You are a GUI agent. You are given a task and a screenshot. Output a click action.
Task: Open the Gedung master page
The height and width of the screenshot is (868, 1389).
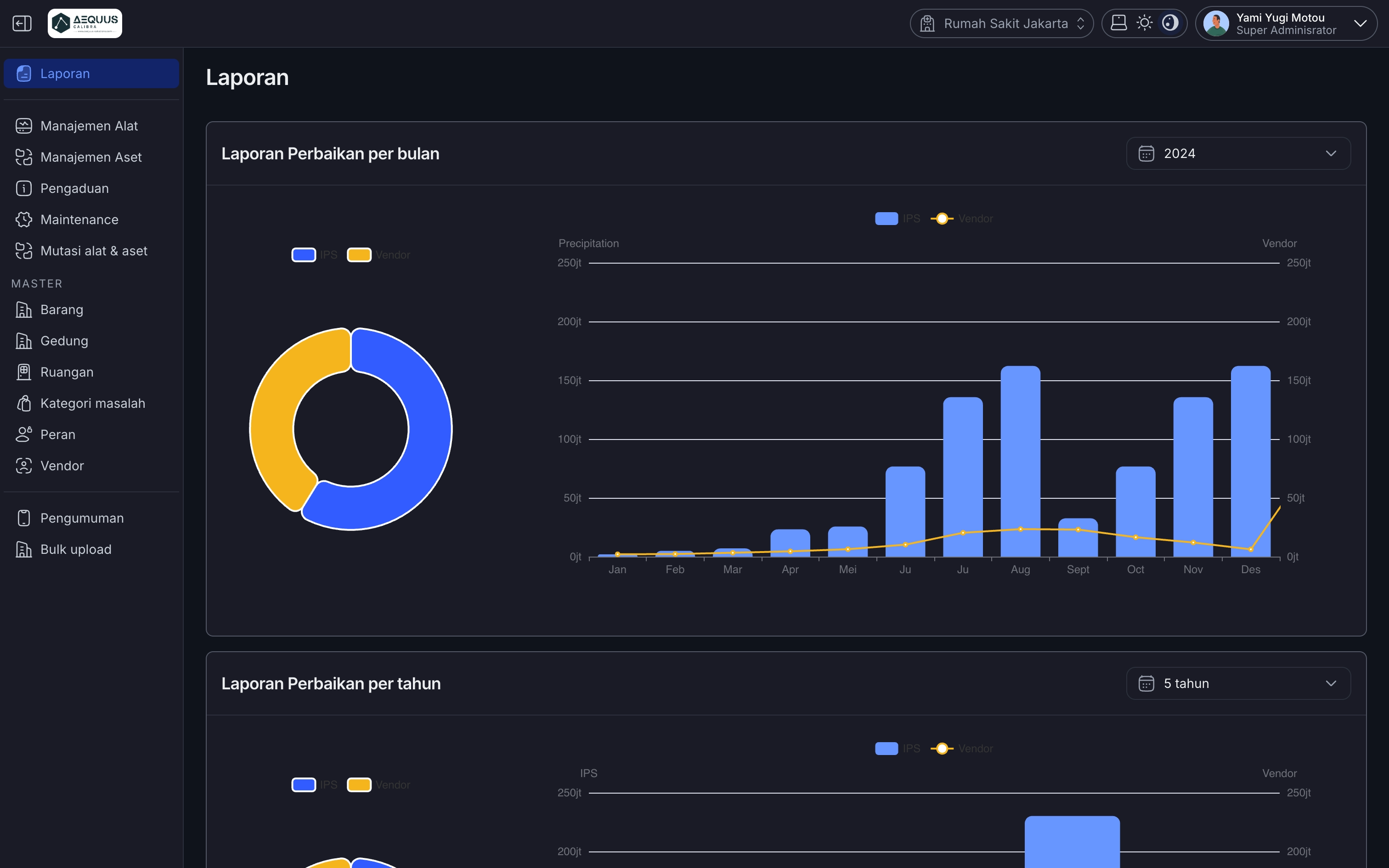coord(91,341)
